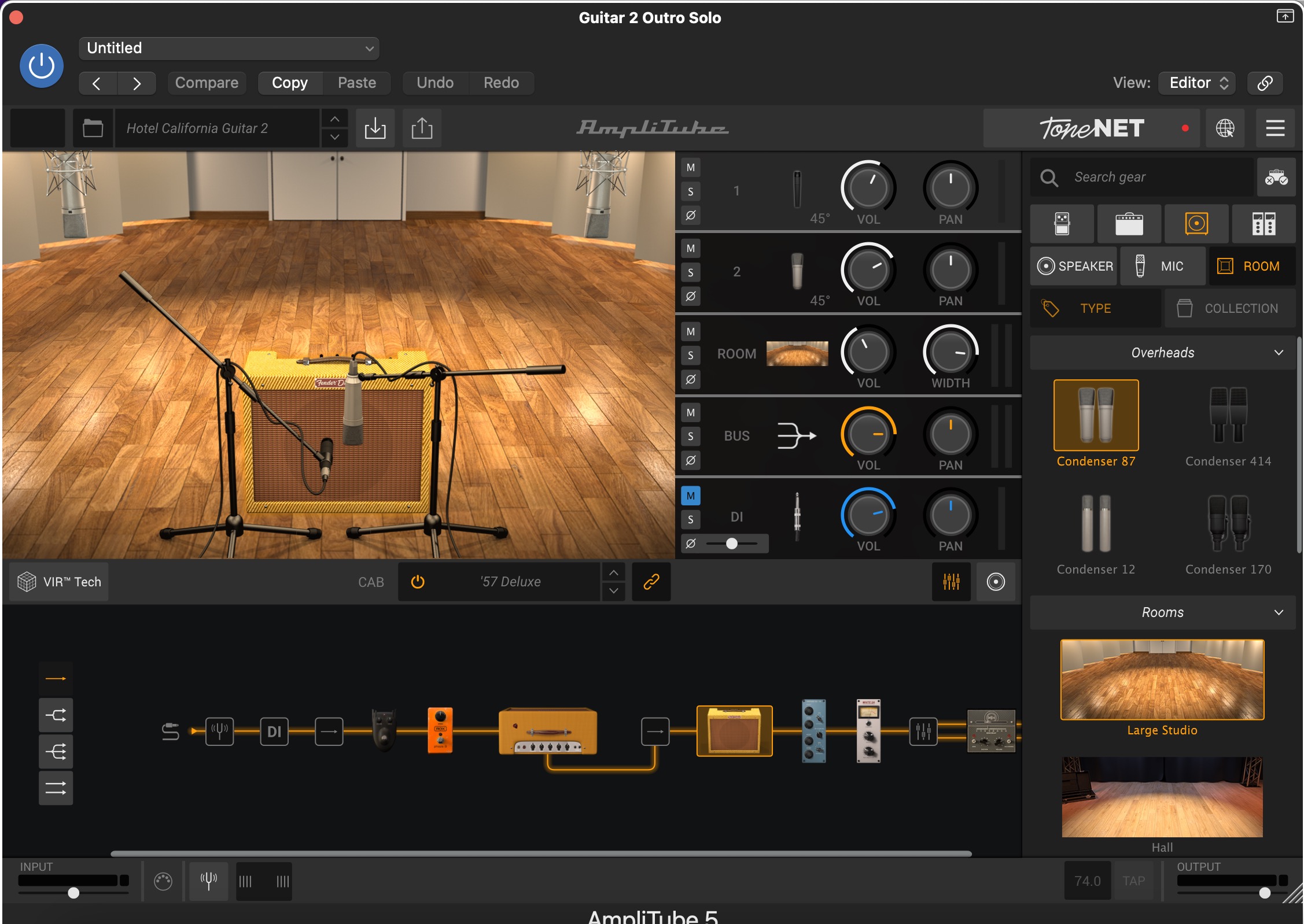The width and height of the screenshot is (1304, 924).
Task: Open the View Editor dropdown
Action: click(1197, 83)
